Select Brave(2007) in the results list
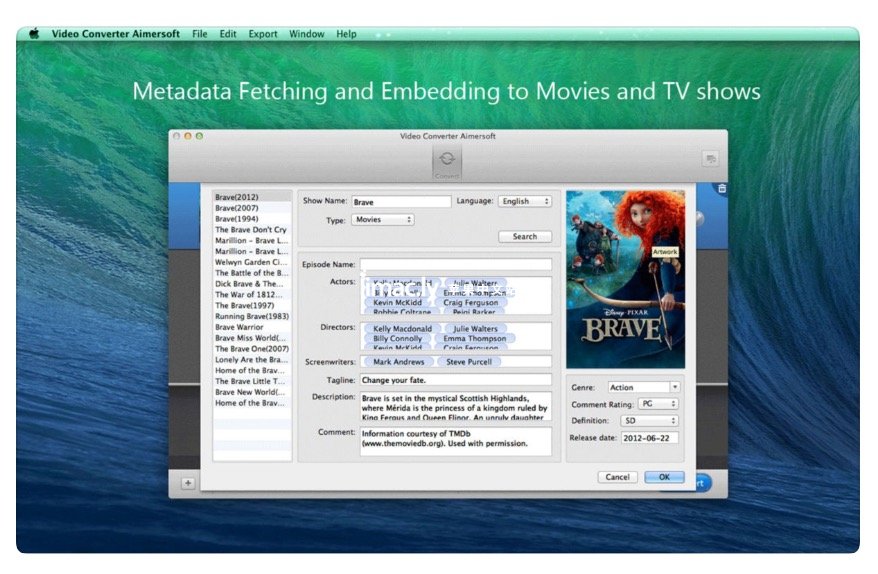The width and height of the screenshot is (878, 574). point(252,208)
